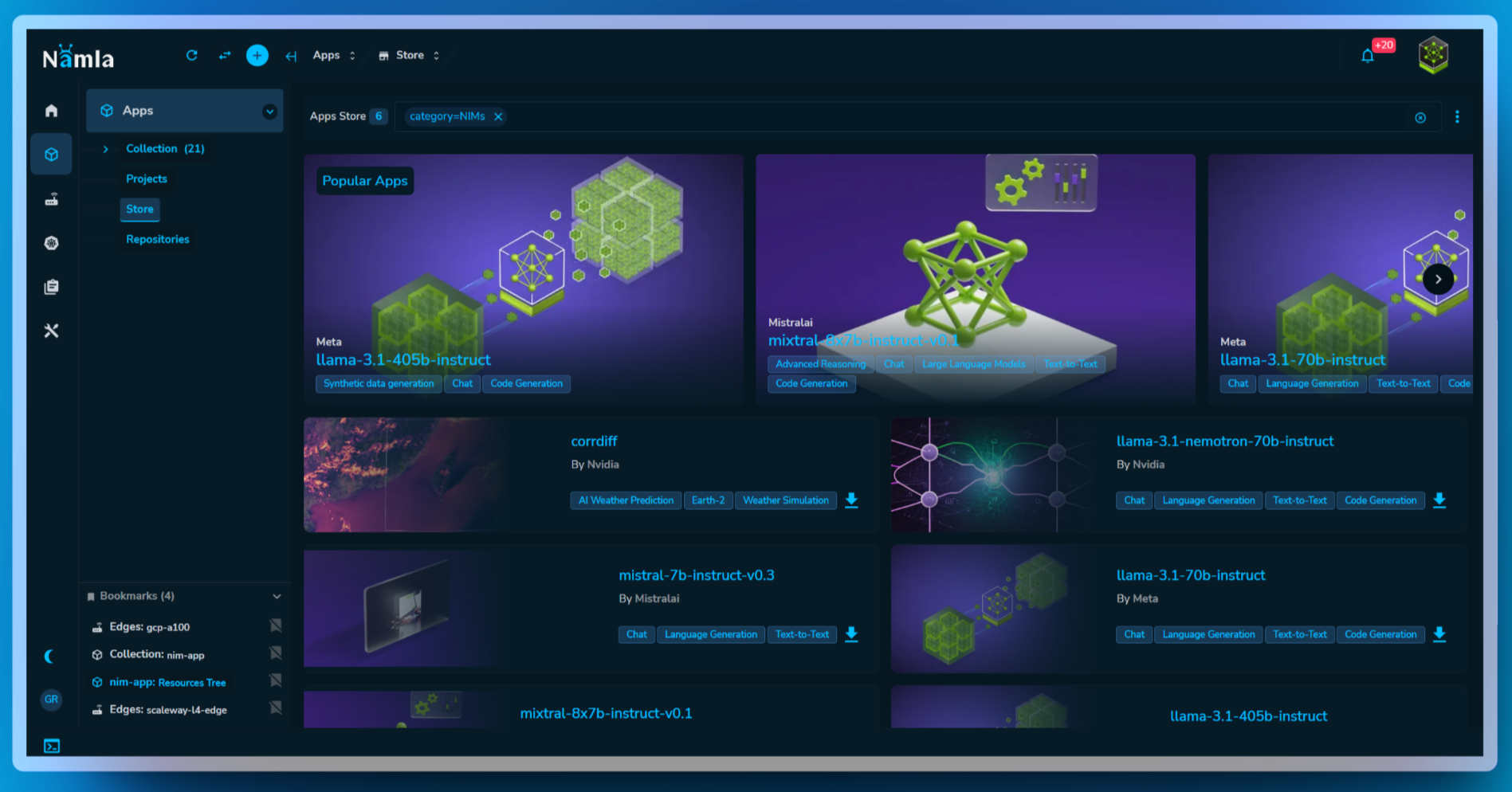Expand the Collection (21) tree node

tap(105, 149)
